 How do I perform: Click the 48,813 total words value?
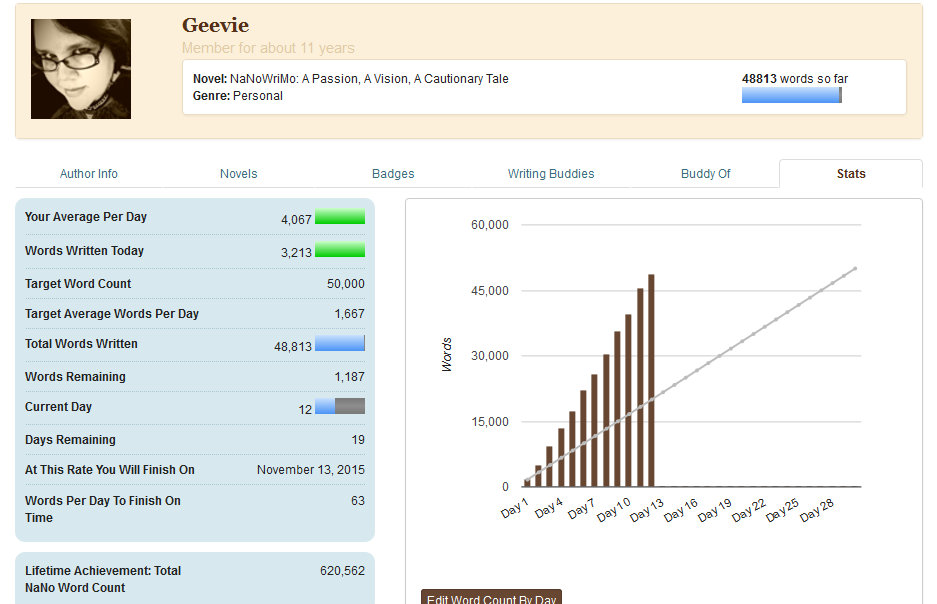click(x=293, y=347)
